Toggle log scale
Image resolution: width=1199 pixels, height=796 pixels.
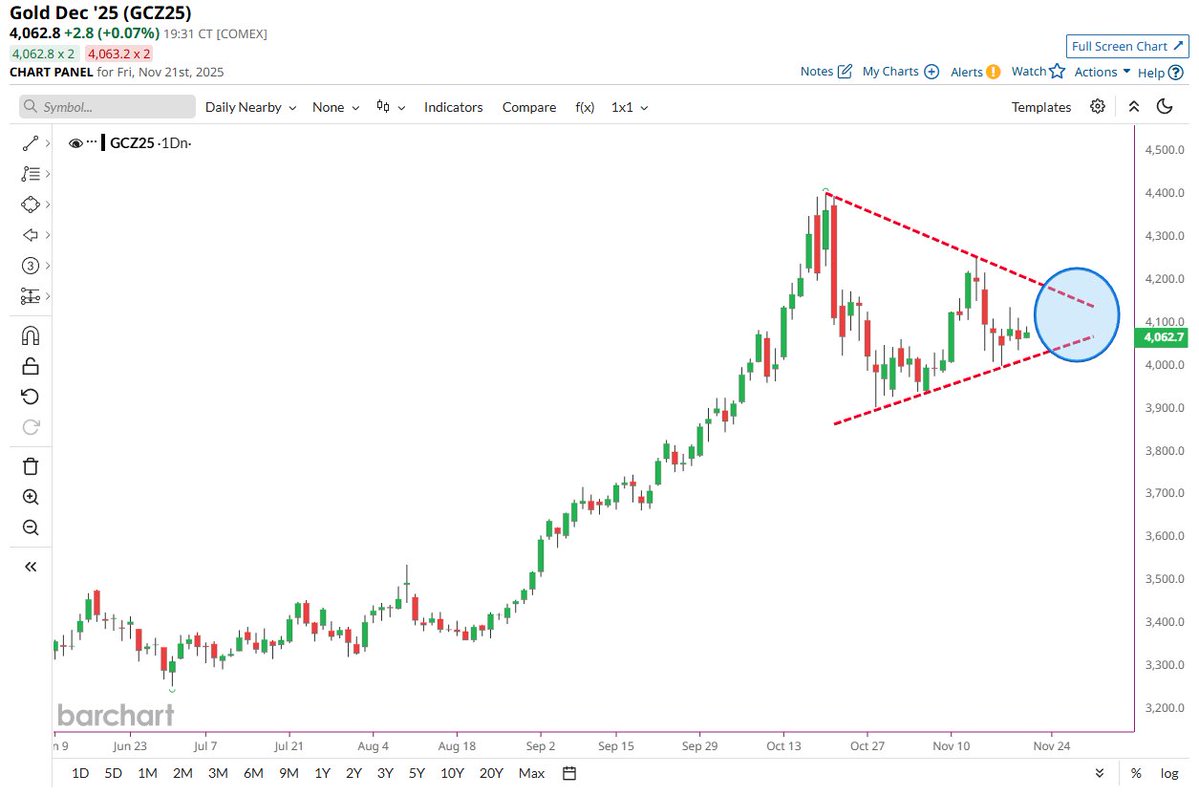pos(1169,773)
